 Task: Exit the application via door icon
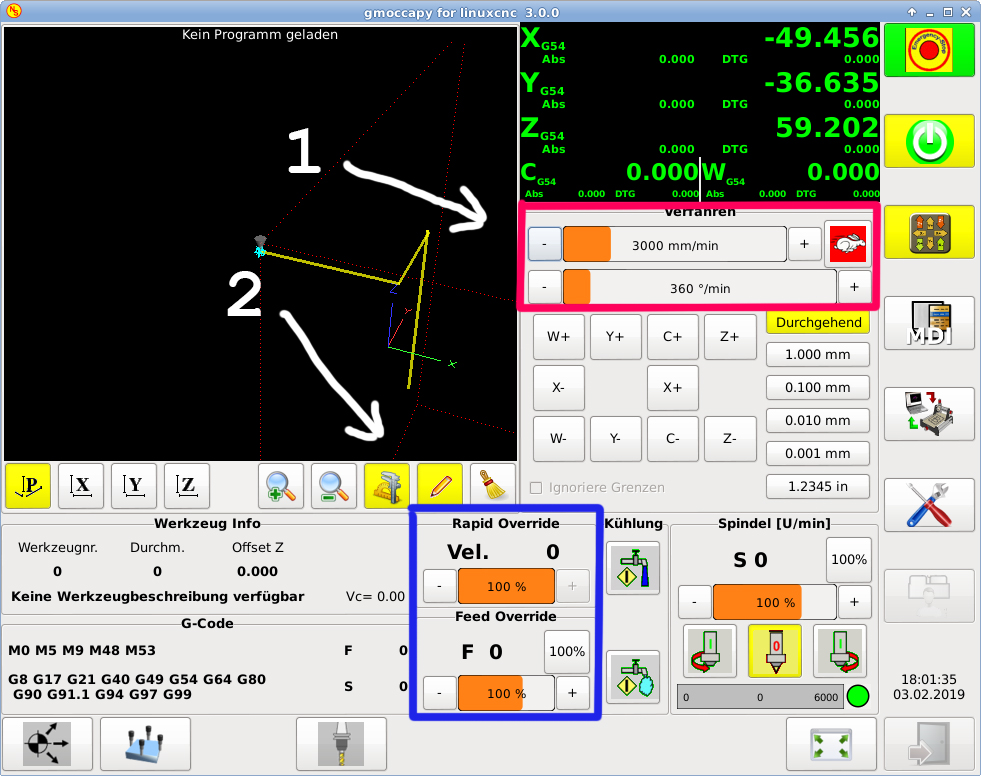[x=929, y=743]
